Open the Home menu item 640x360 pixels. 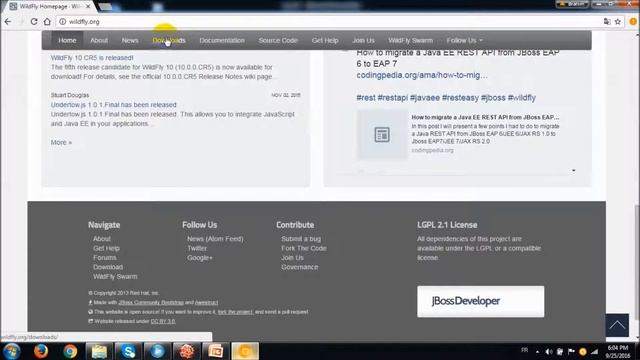67,40
